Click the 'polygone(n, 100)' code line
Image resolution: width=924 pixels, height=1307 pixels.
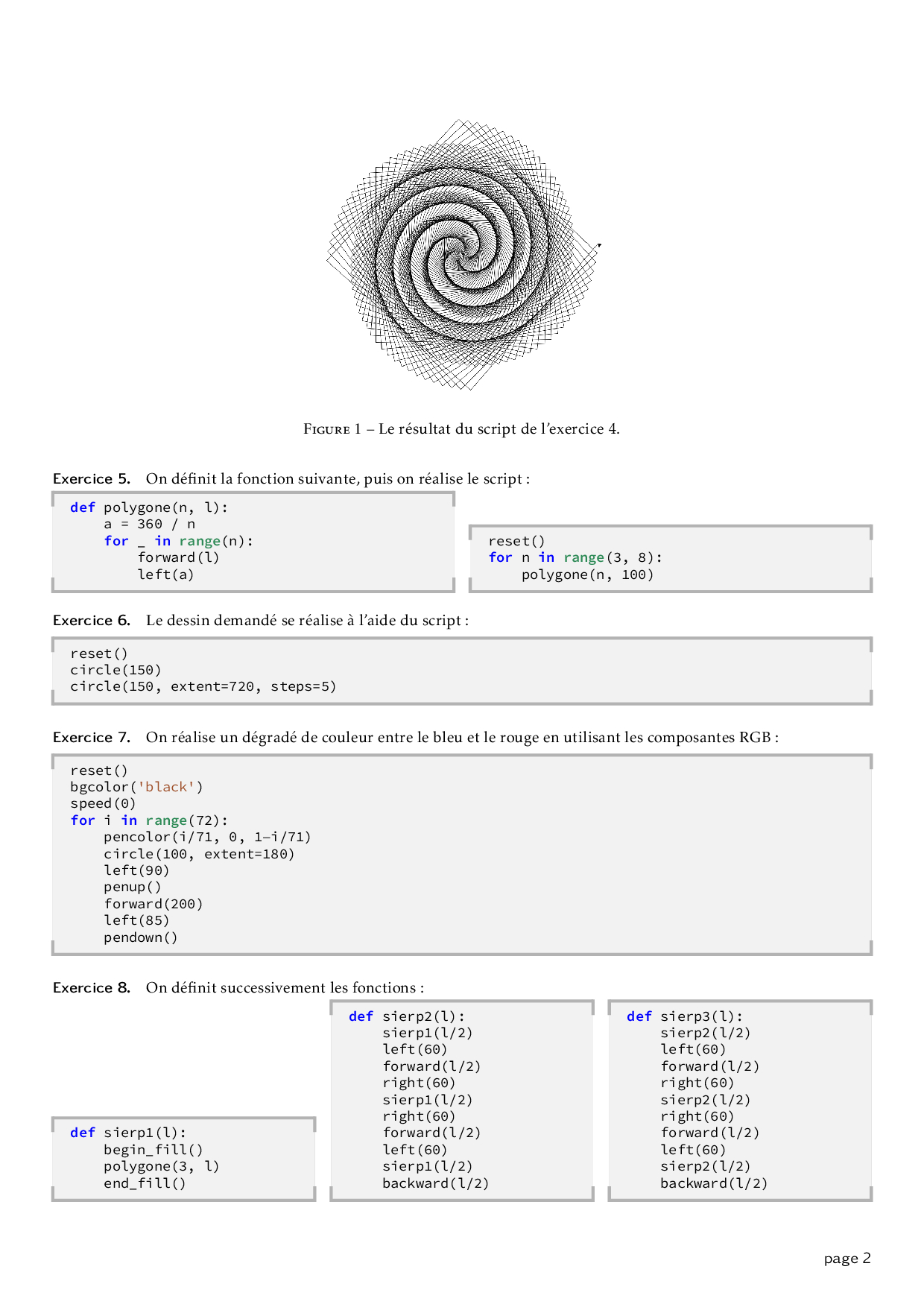tap(587, 575)
